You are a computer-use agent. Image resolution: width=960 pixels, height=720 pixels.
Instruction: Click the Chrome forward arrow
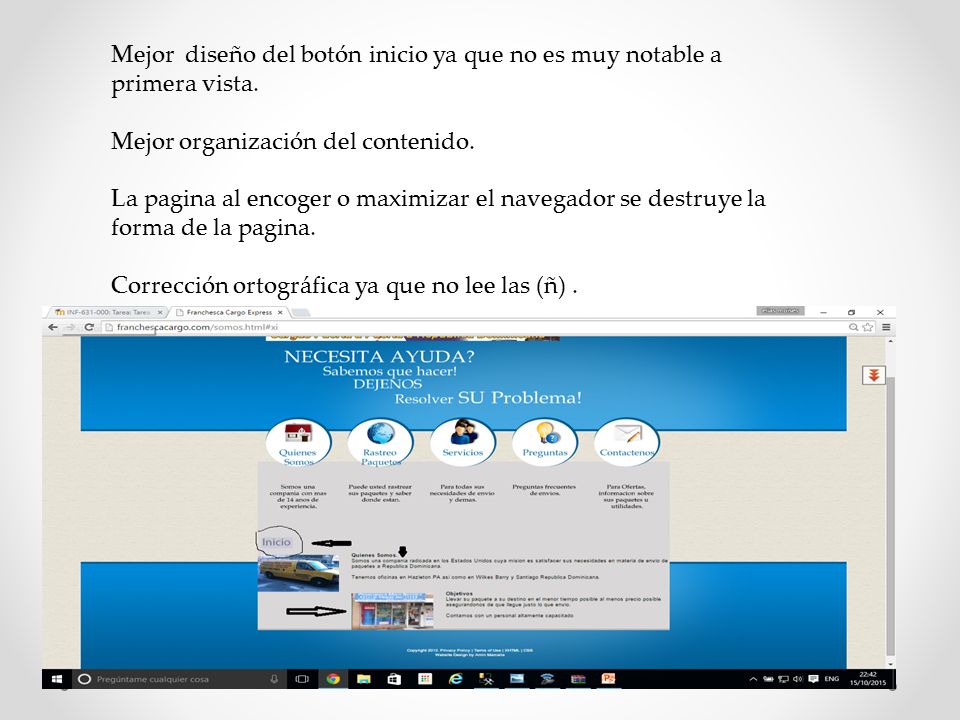(x=70, y=327)
